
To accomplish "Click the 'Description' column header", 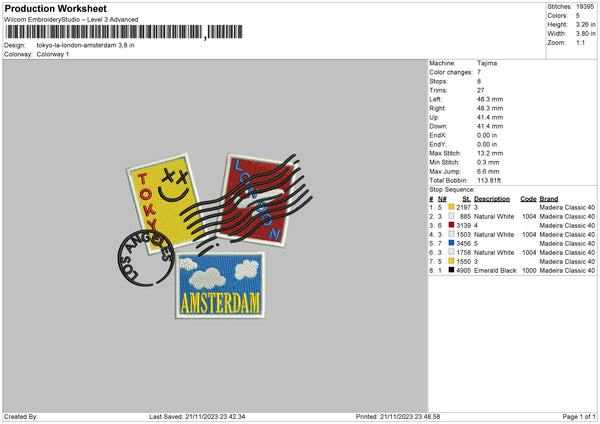I will [x=492, y=199].
